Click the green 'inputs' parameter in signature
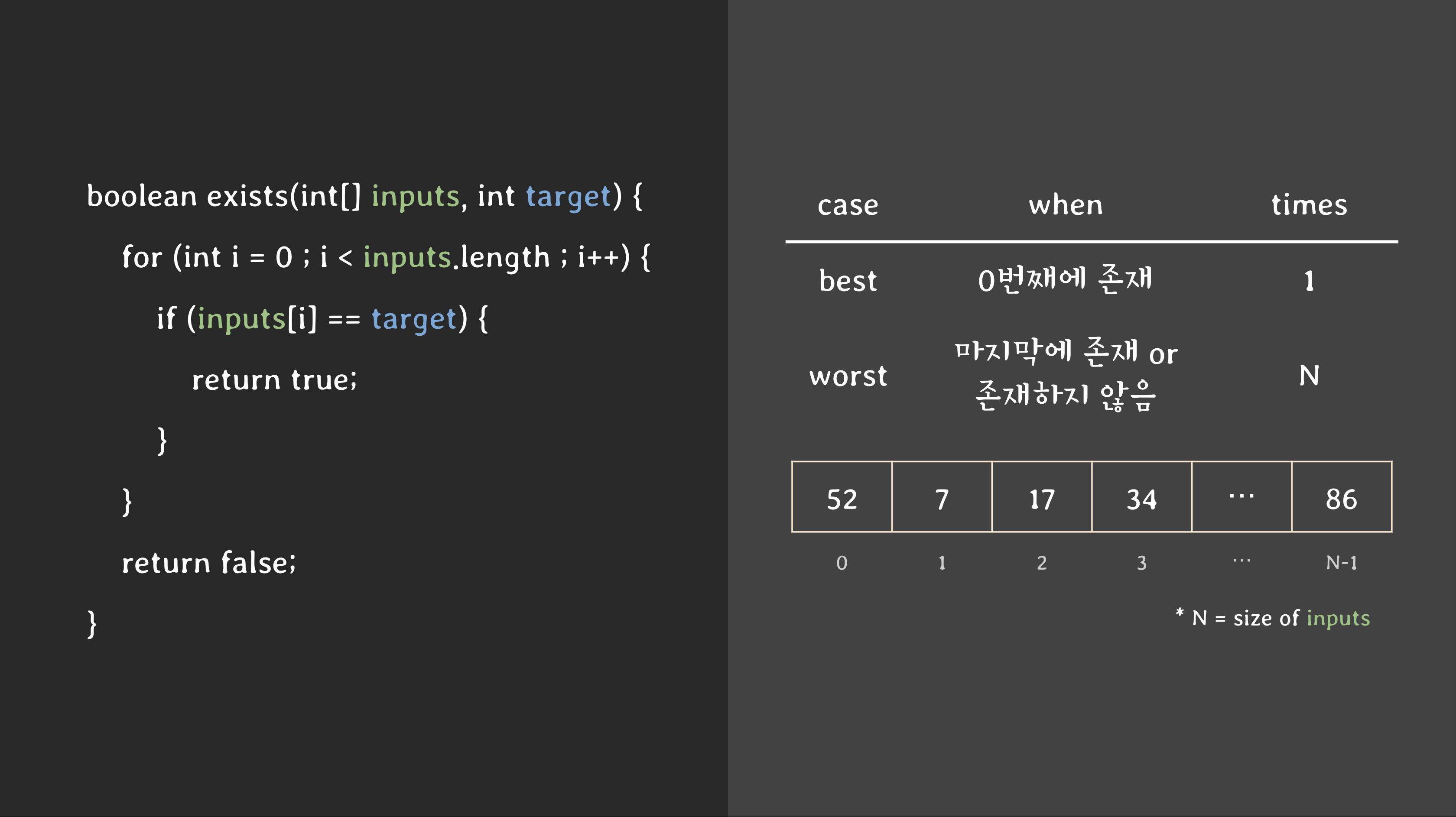This screenshot has height=817, width=1456. coord(416,197)
